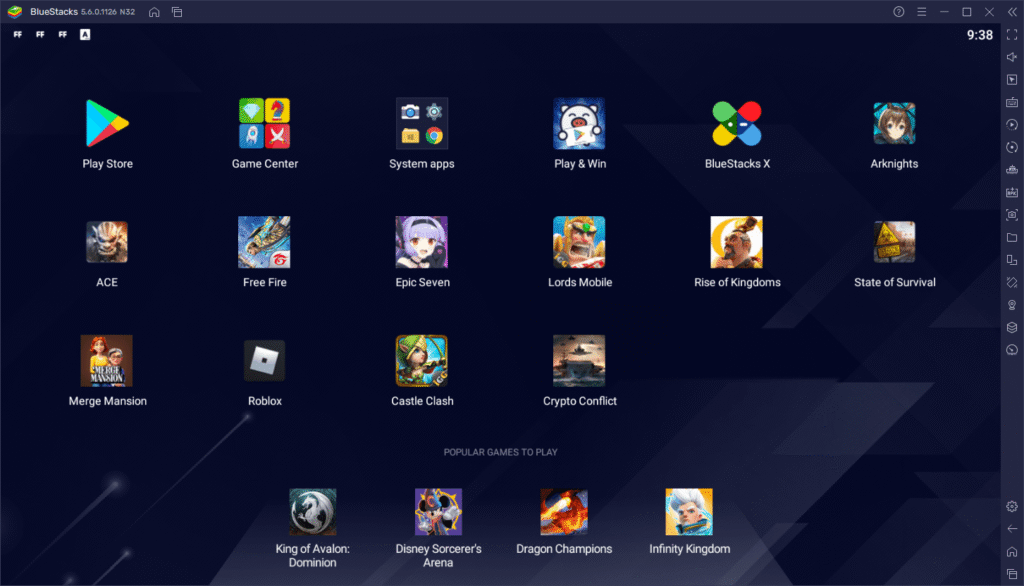Viewport: 1024px width, 586px height.
Task: Click the home icon in the title bar
Action: tap(154, 12)
